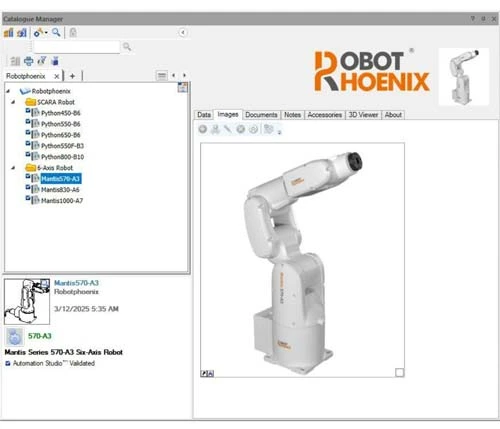Select Python450-B6 in the tree
500x429 pixels.
61,113
